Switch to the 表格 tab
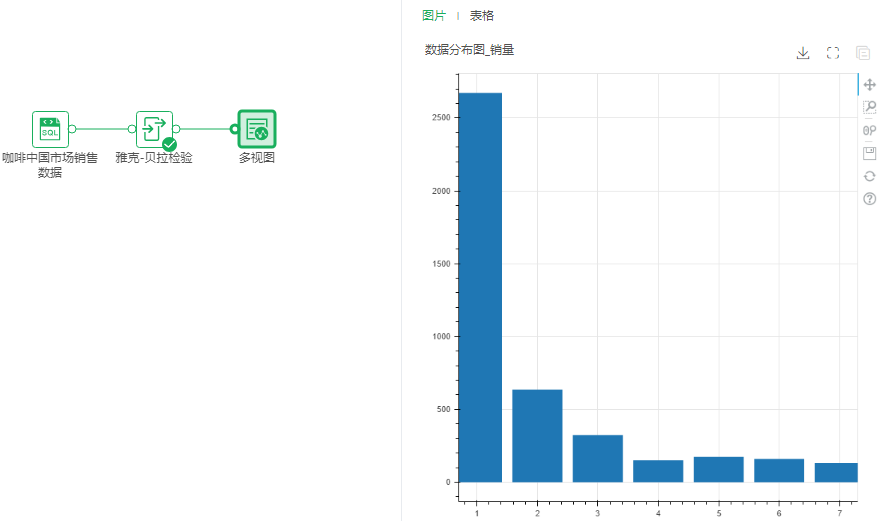The height and width of the screenshot is (521, 885). click(x=482, y=16)
